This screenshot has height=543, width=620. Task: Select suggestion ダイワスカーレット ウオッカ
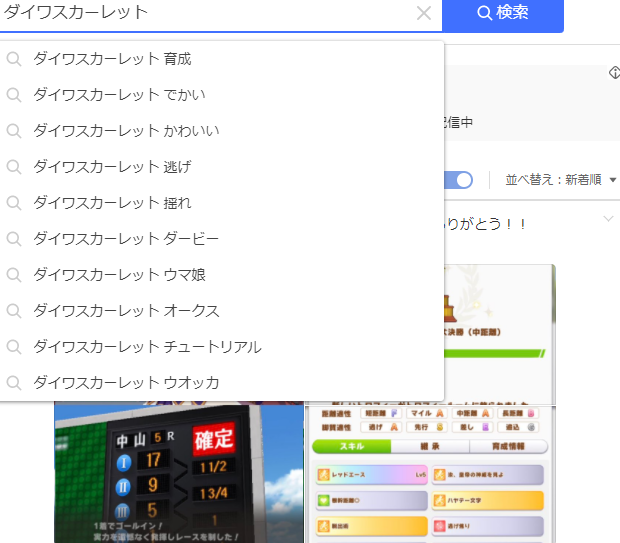[221, 383]
